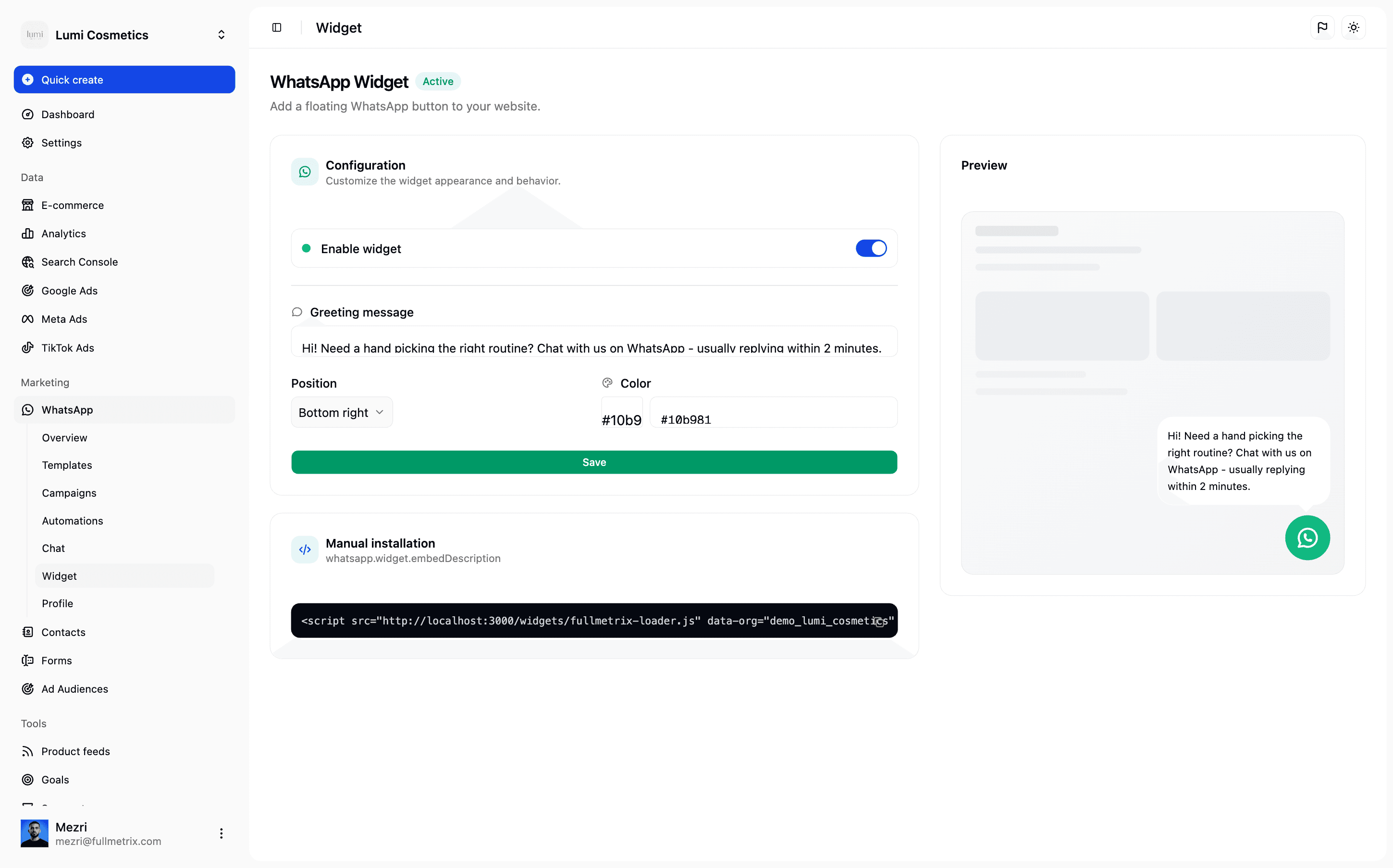This screenshot has height=868, width=1393.
Task: Click the Dashboard gauge icon
Action: [x=27, y=114]
